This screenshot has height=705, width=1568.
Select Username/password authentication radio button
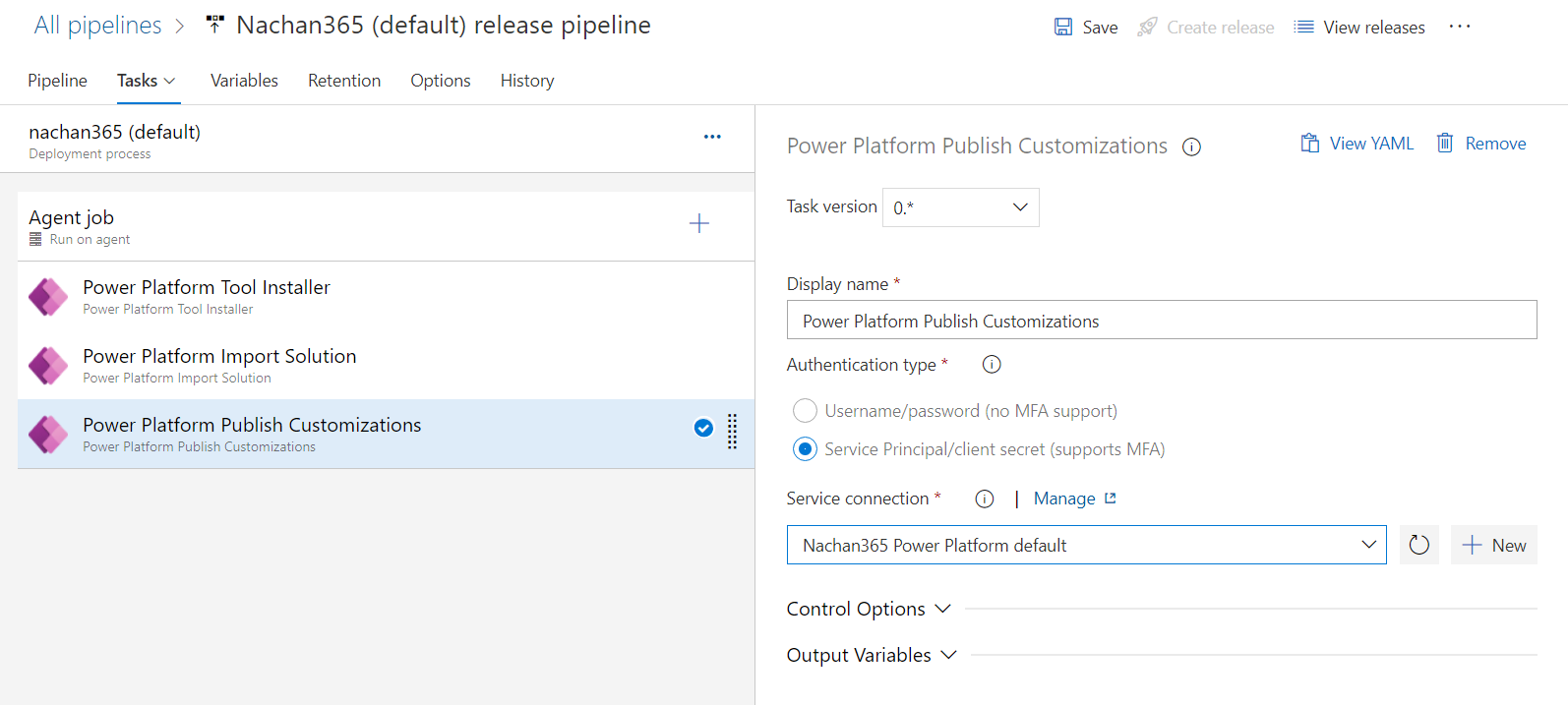coord(805,411)
